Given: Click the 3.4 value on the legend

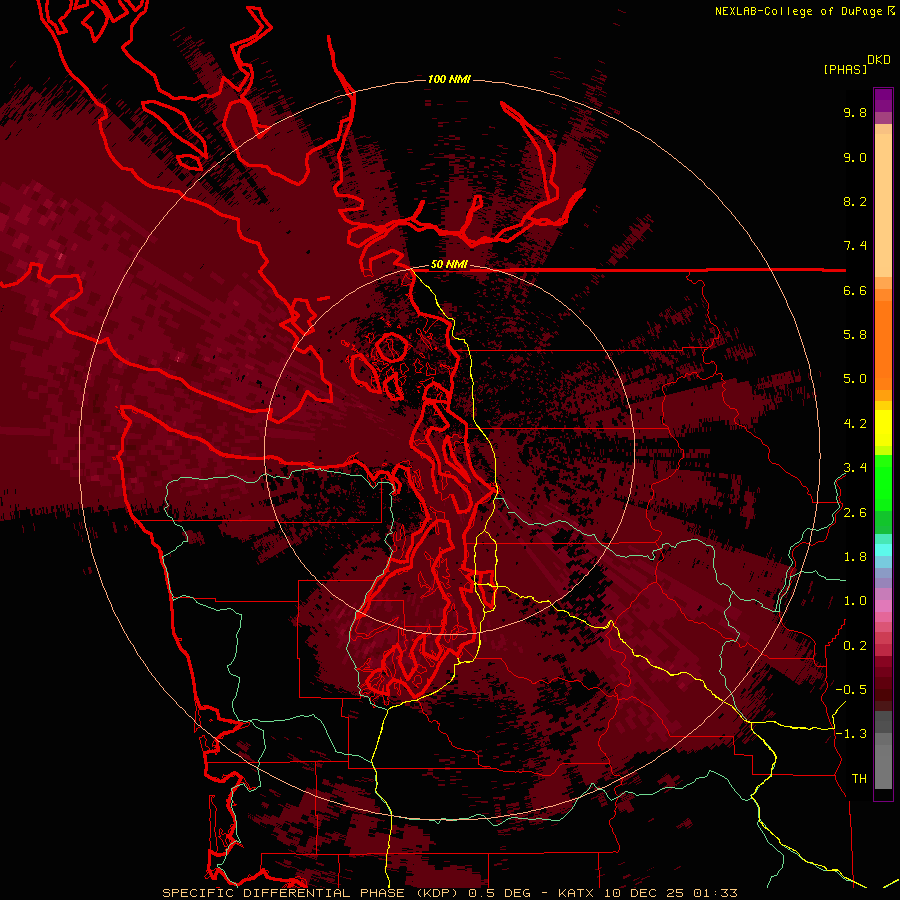Looking at the screenshot, I should pos(855,468).
